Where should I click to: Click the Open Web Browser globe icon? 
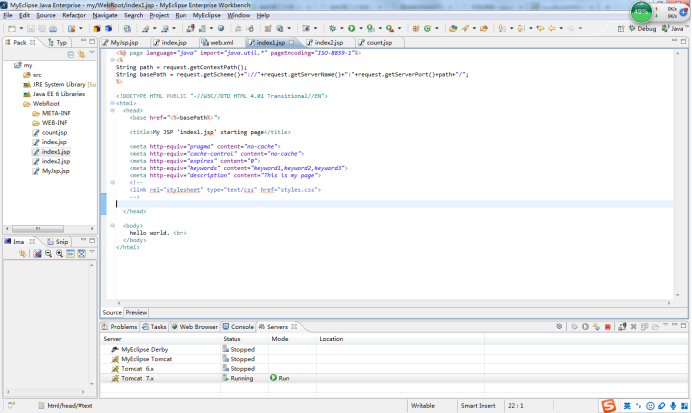pos(221,29)
